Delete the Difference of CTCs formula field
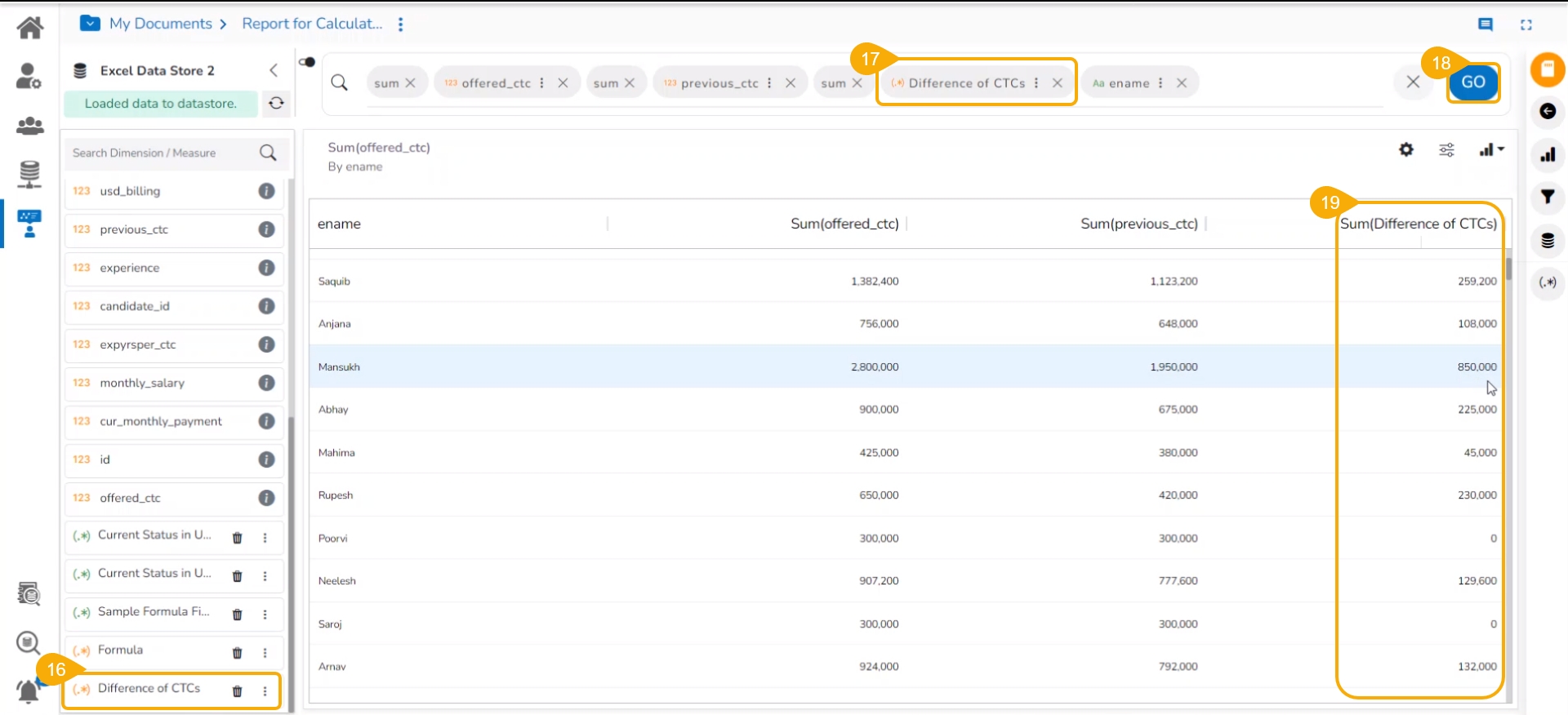Image resolution: width=1568 pixels, height=715 pixels. coord(237,691)
